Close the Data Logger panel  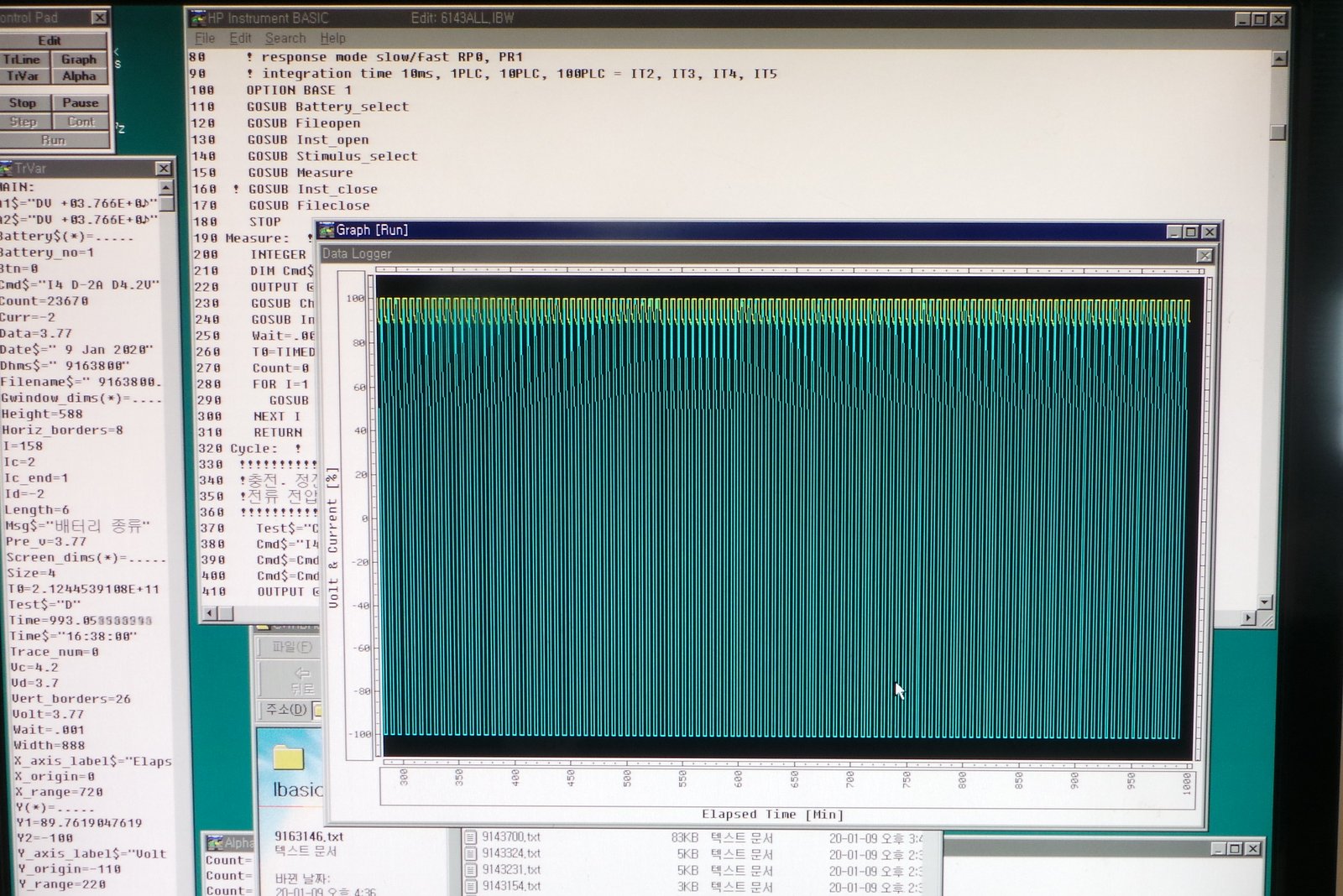1204,255
